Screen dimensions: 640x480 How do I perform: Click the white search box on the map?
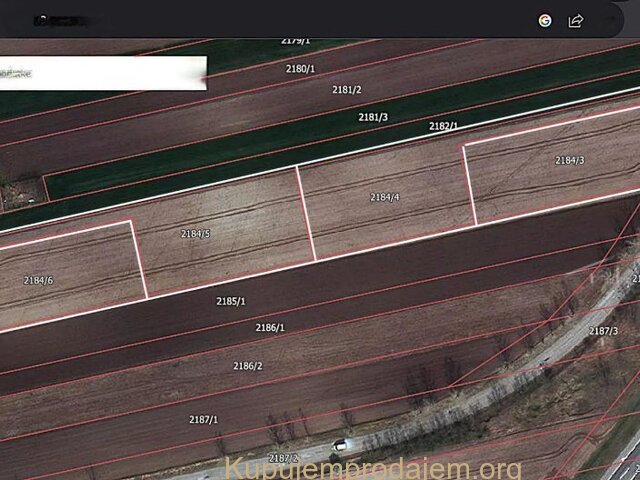click(102, 73)
